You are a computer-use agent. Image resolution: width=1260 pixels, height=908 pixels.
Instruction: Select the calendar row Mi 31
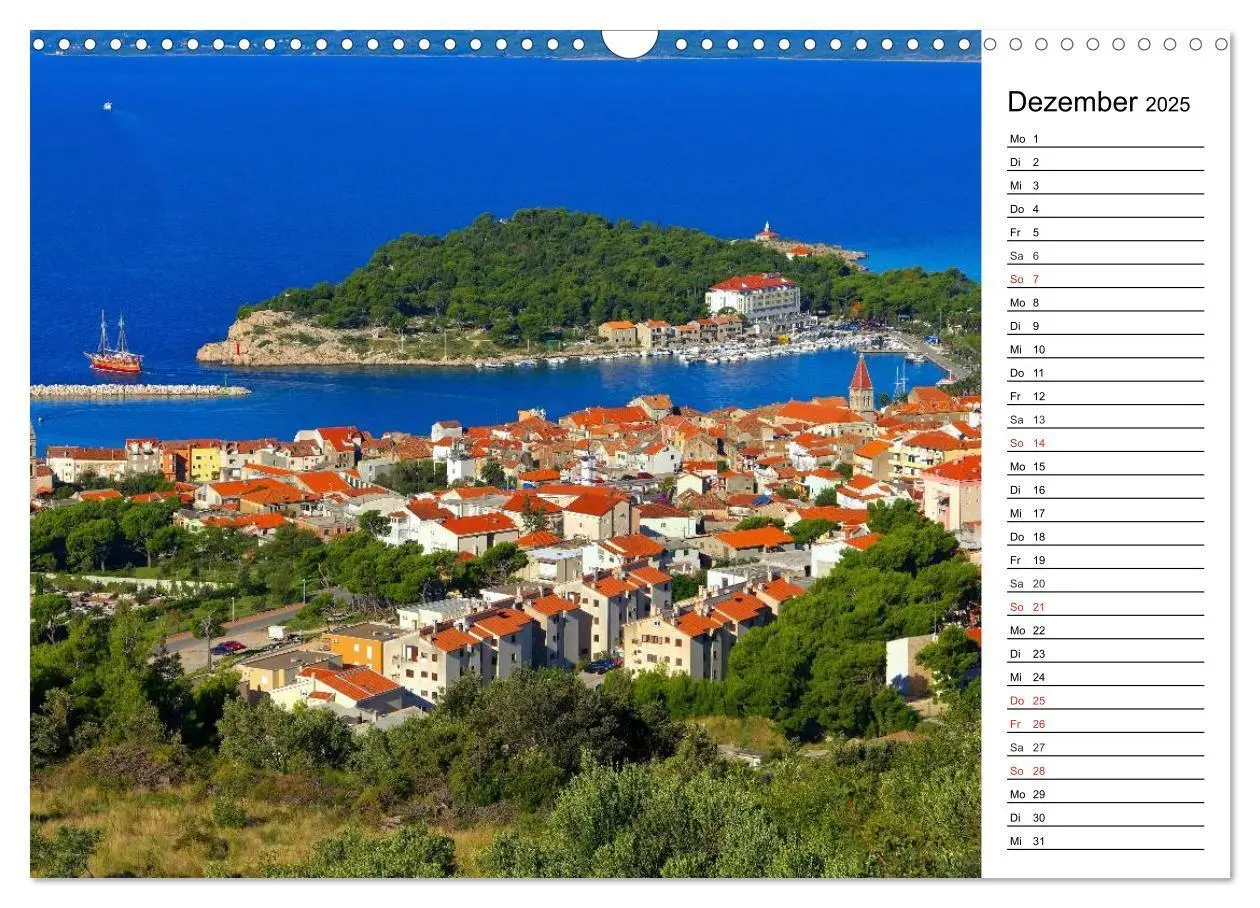point(1105,841)
